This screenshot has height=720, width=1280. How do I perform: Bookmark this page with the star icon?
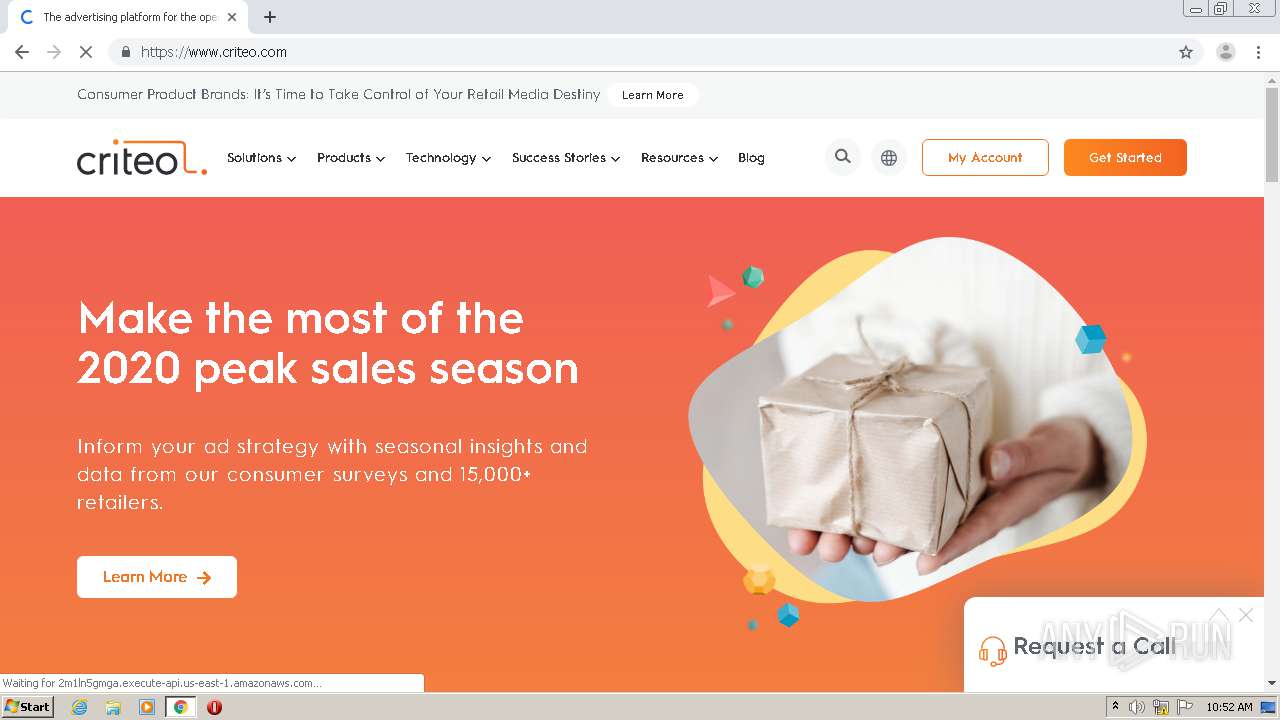(1186, 52)
